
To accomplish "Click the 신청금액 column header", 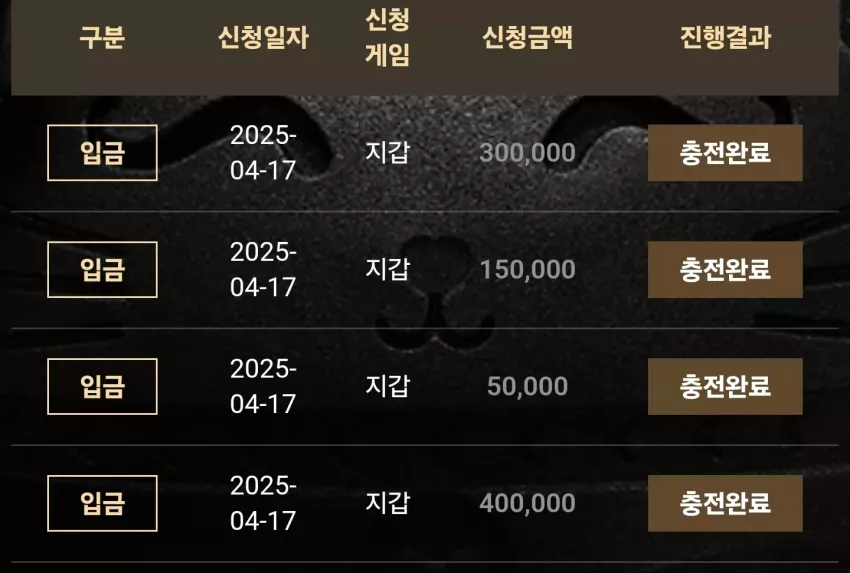I will pos(527,37).
